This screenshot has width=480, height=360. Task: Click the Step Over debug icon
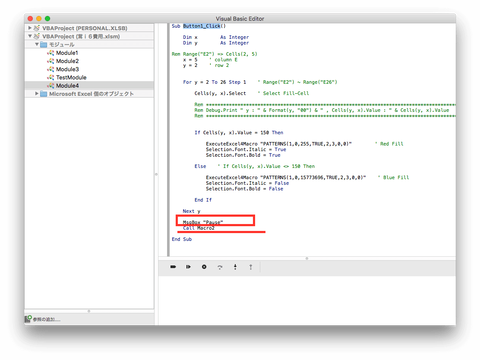pos(220,267)
